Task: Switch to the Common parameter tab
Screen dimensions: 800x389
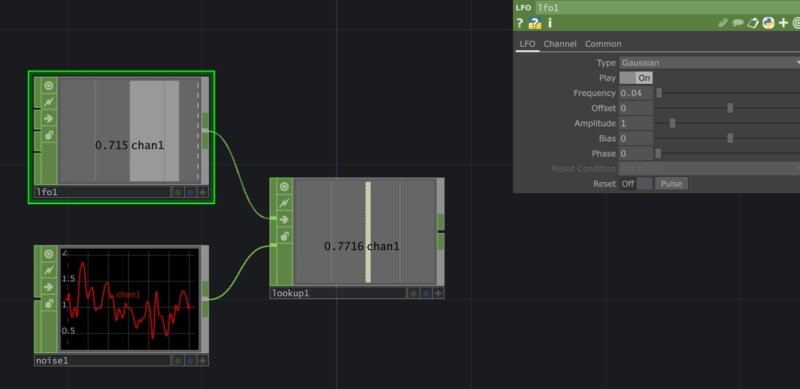Action: (603, 44)
